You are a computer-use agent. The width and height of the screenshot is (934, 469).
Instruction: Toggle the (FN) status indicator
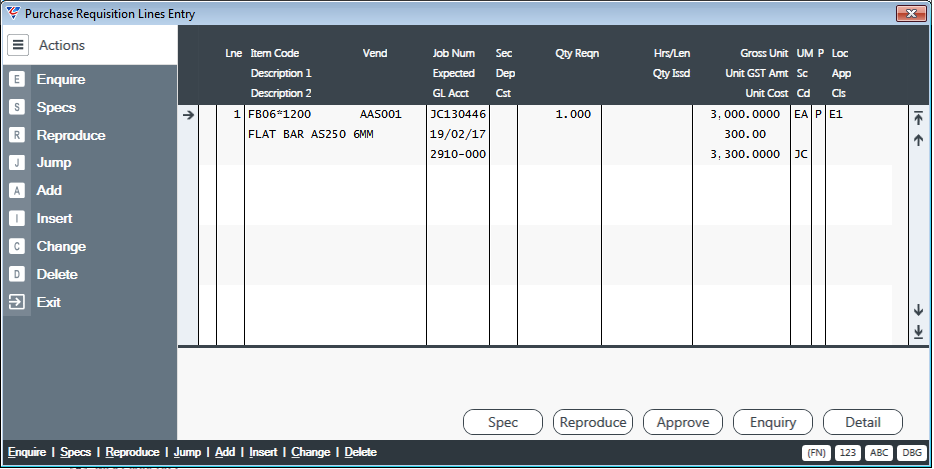tap(816, 453)
